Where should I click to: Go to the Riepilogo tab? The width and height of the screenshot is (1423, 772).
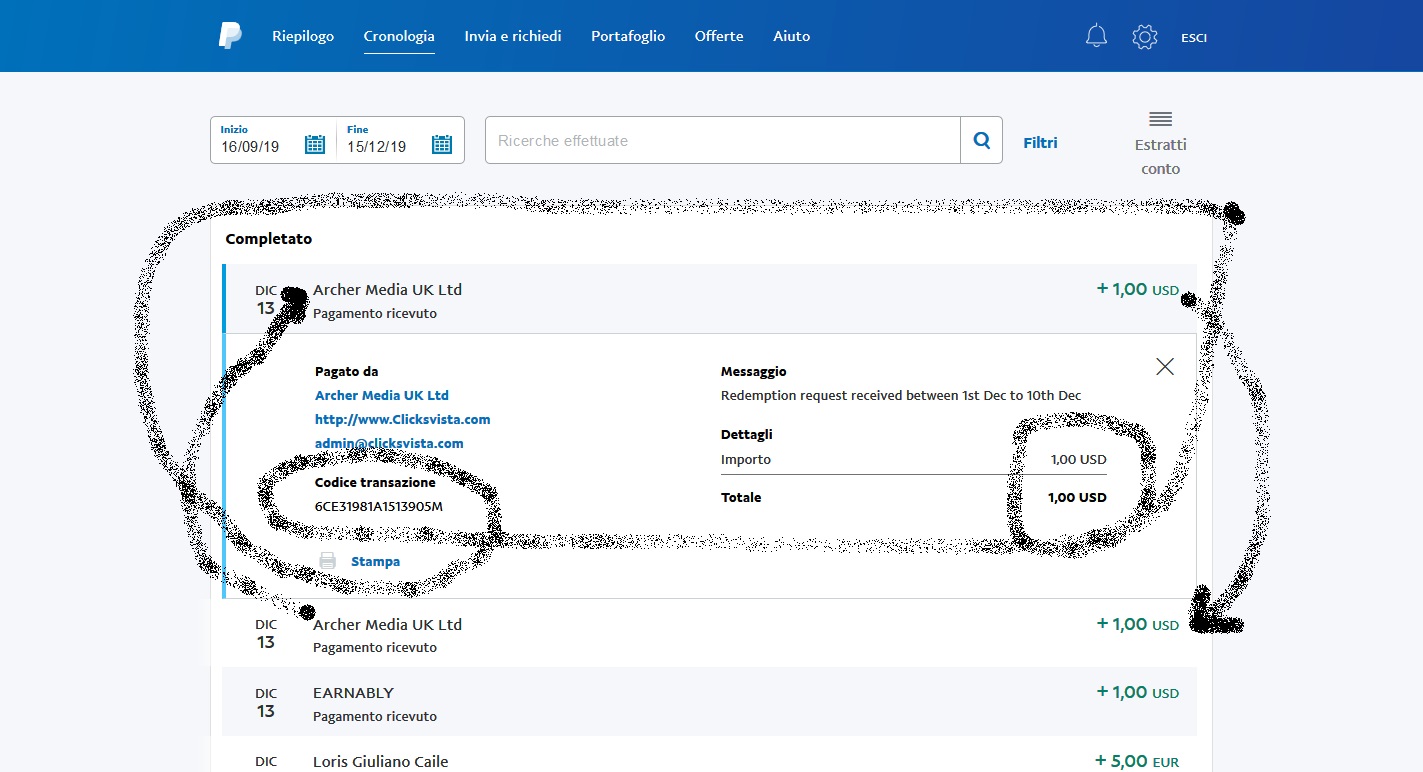coord(303,36)
